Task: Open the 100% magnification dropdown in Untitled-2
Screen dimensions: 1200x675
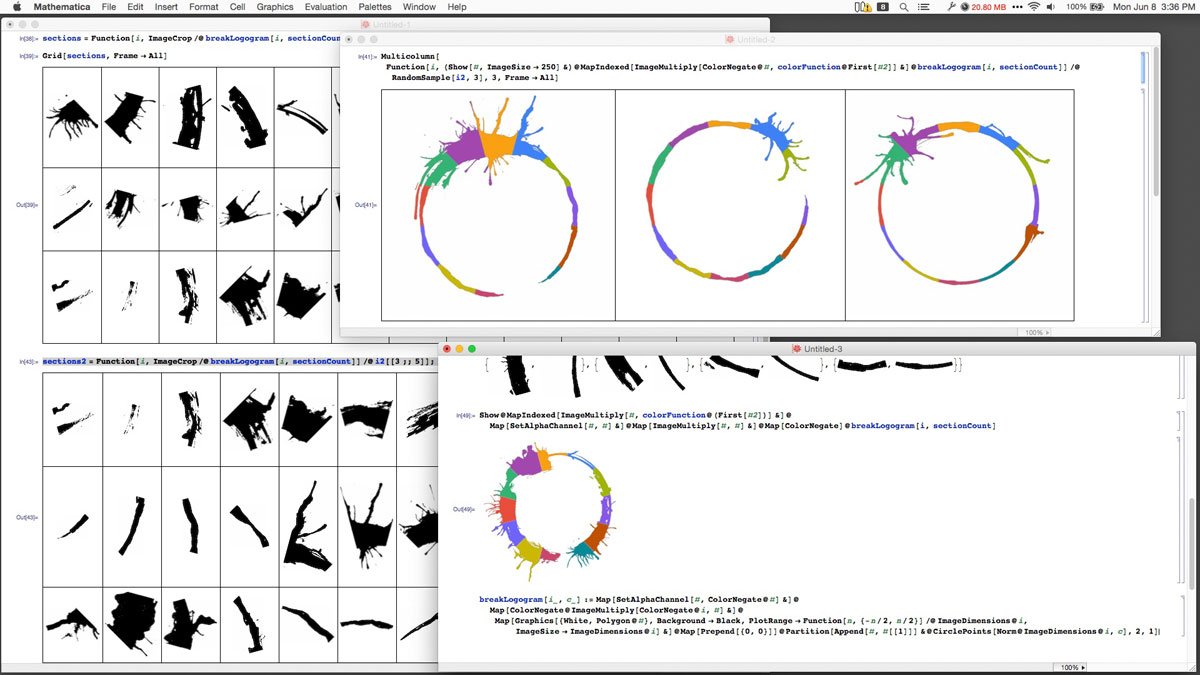Action: 1035,332
